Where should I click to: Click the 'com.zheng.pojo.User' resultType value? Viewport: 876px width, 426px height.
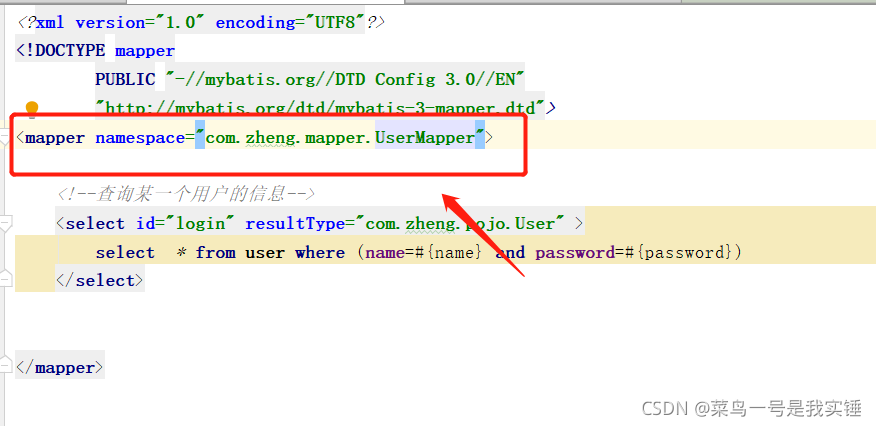pyautogui.click(x=460, y=223)
